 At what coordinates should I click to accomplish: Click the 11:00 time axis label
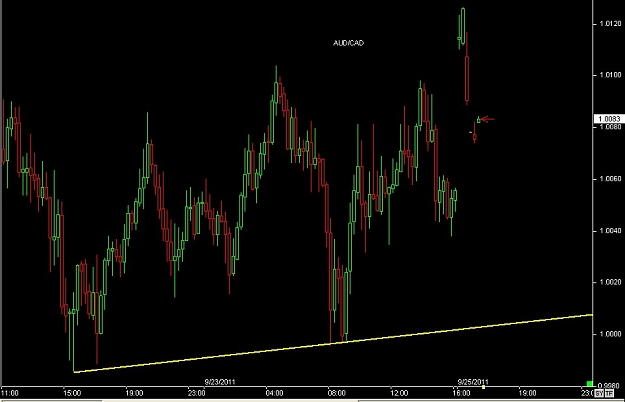click(10, 393)
